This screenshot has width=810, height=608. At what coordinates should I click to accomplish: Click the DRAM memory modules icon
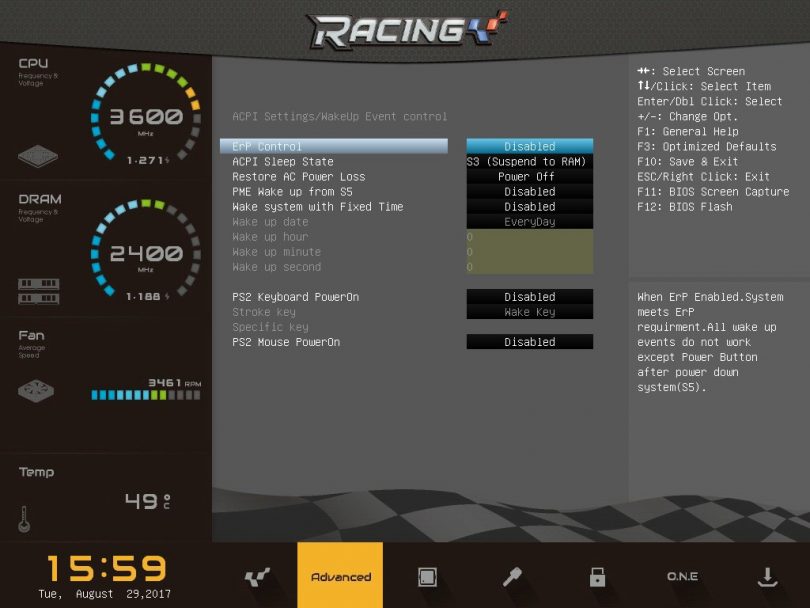tap(38, 291)
